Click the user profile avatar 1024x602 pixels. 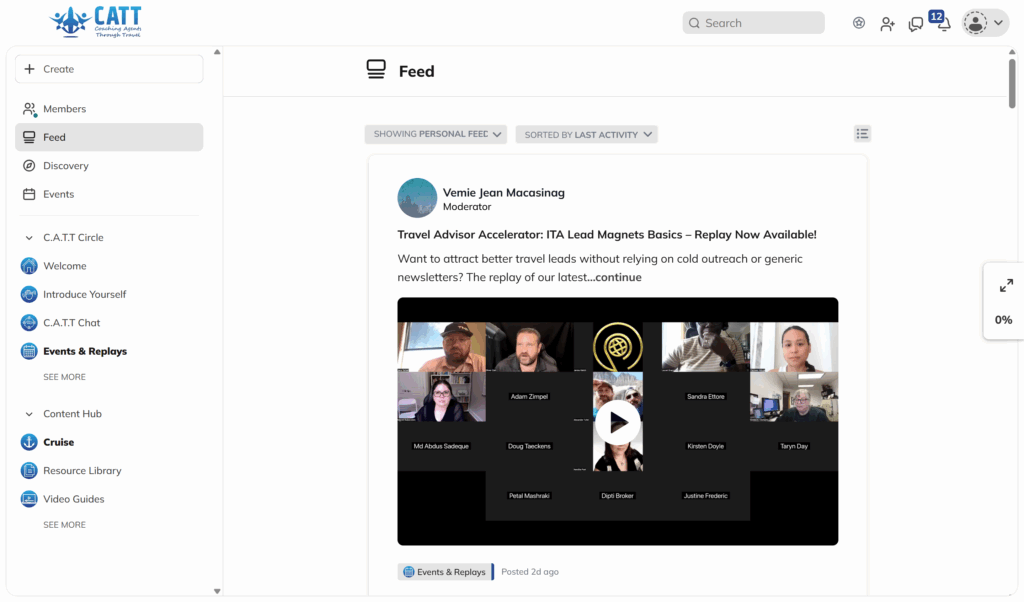tap(975, 23)
